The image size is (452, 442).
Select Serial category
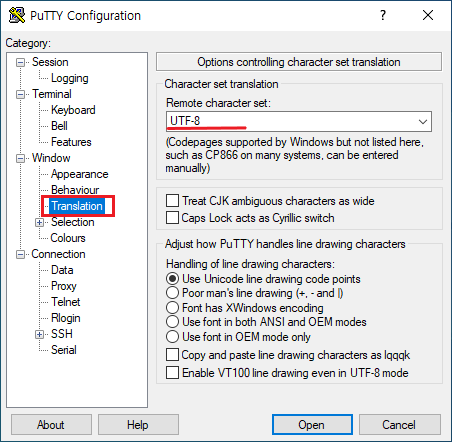point(64,350)
